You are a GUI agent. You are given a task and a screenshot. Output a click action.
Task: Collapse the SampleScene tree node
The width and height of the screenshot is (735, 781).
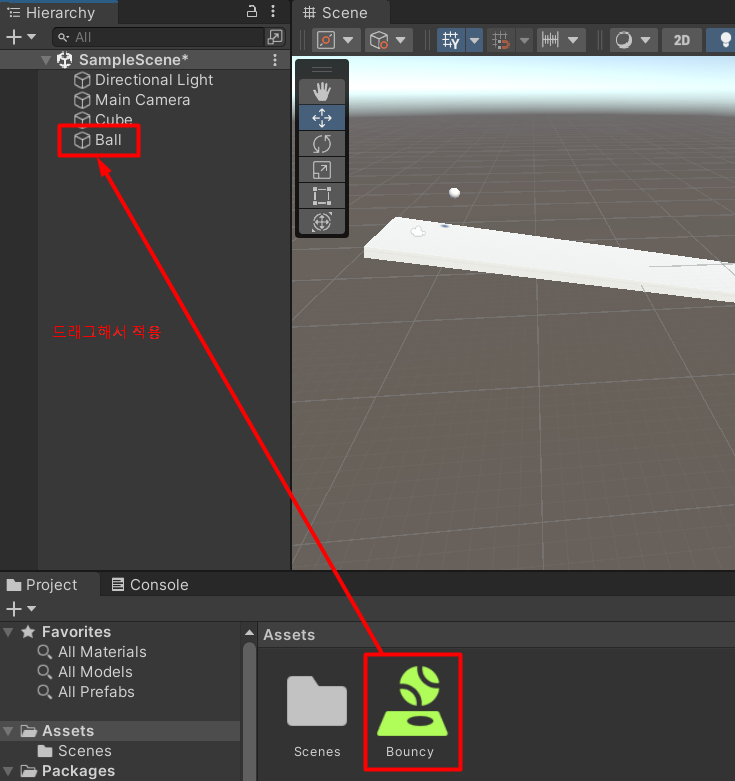(x=46, y=60)
